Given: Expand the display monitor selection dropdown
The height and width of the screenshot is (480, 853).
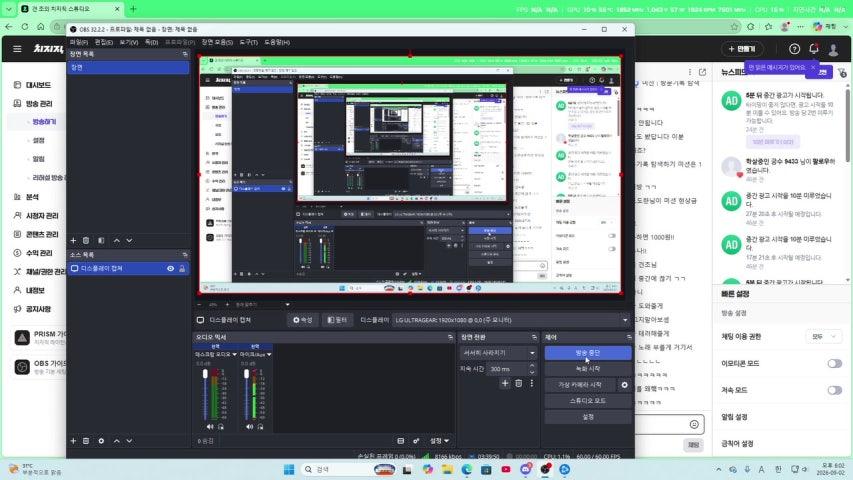Looking at the screenshot, I should pos(510,320).
